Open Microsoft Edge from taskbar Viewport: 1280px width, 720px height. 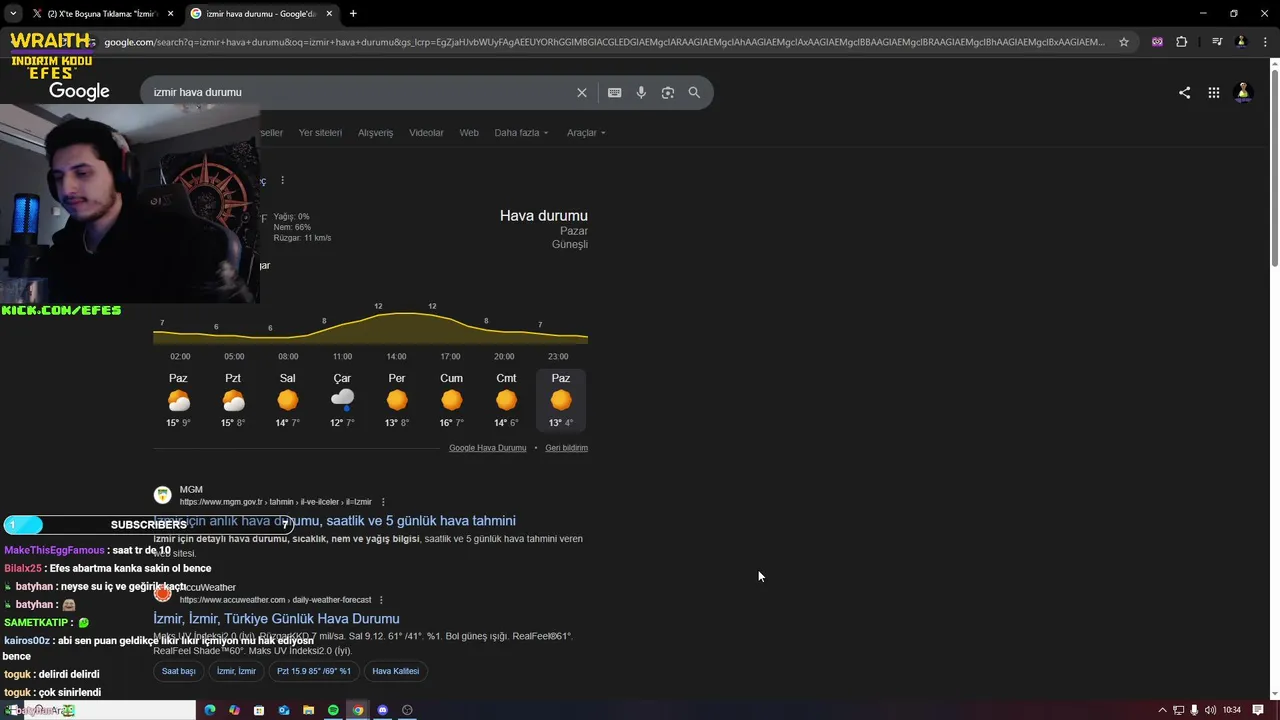pos(210,710)
